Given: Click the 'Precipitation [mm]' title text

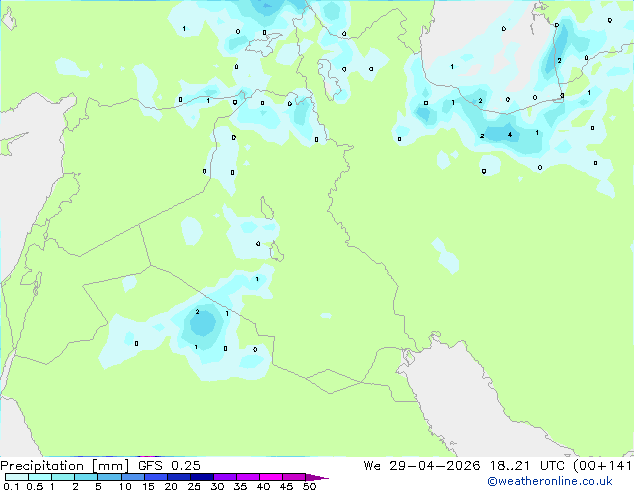Looking at the screenshot, I should point(65,466).
